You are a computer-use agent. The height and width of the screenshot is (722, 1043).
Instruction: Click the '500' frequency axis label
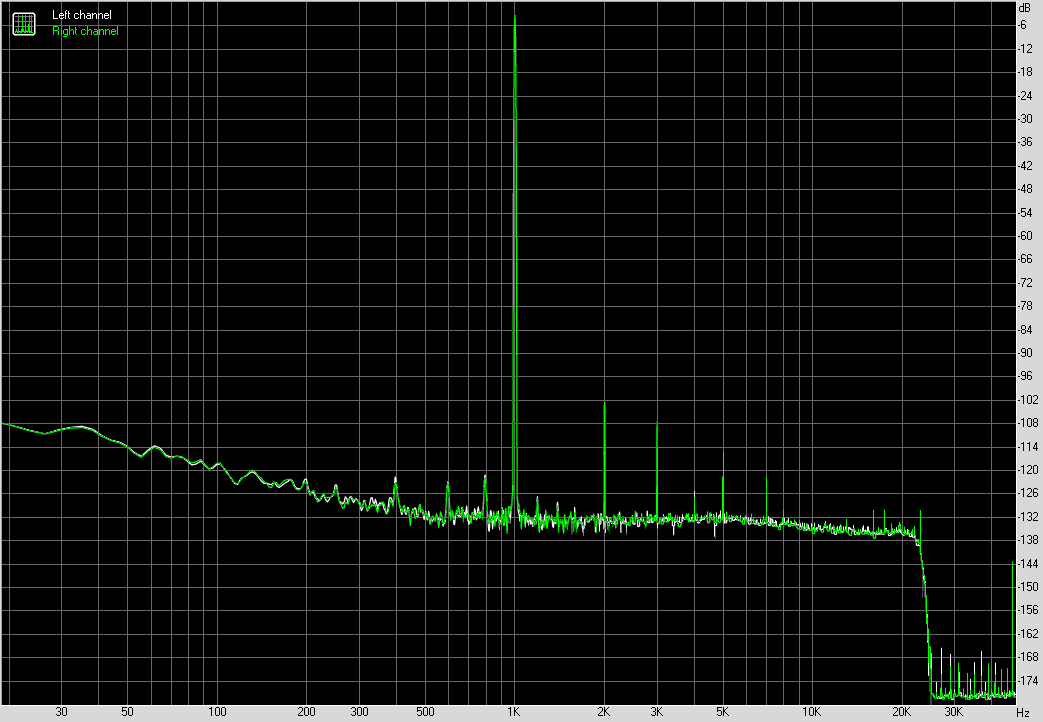(425, 712)
